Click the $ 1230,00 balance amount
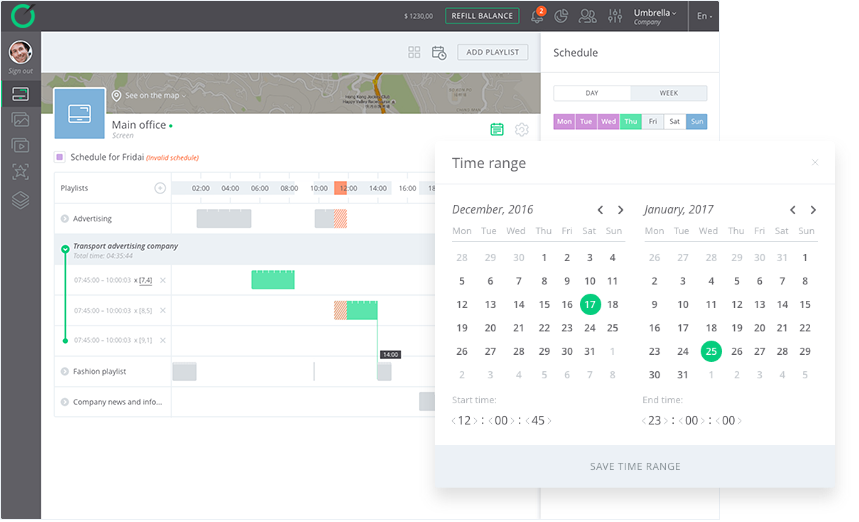The height and width of the screenshot is (522, 859). pyautogui.click(x=419, y=16)
